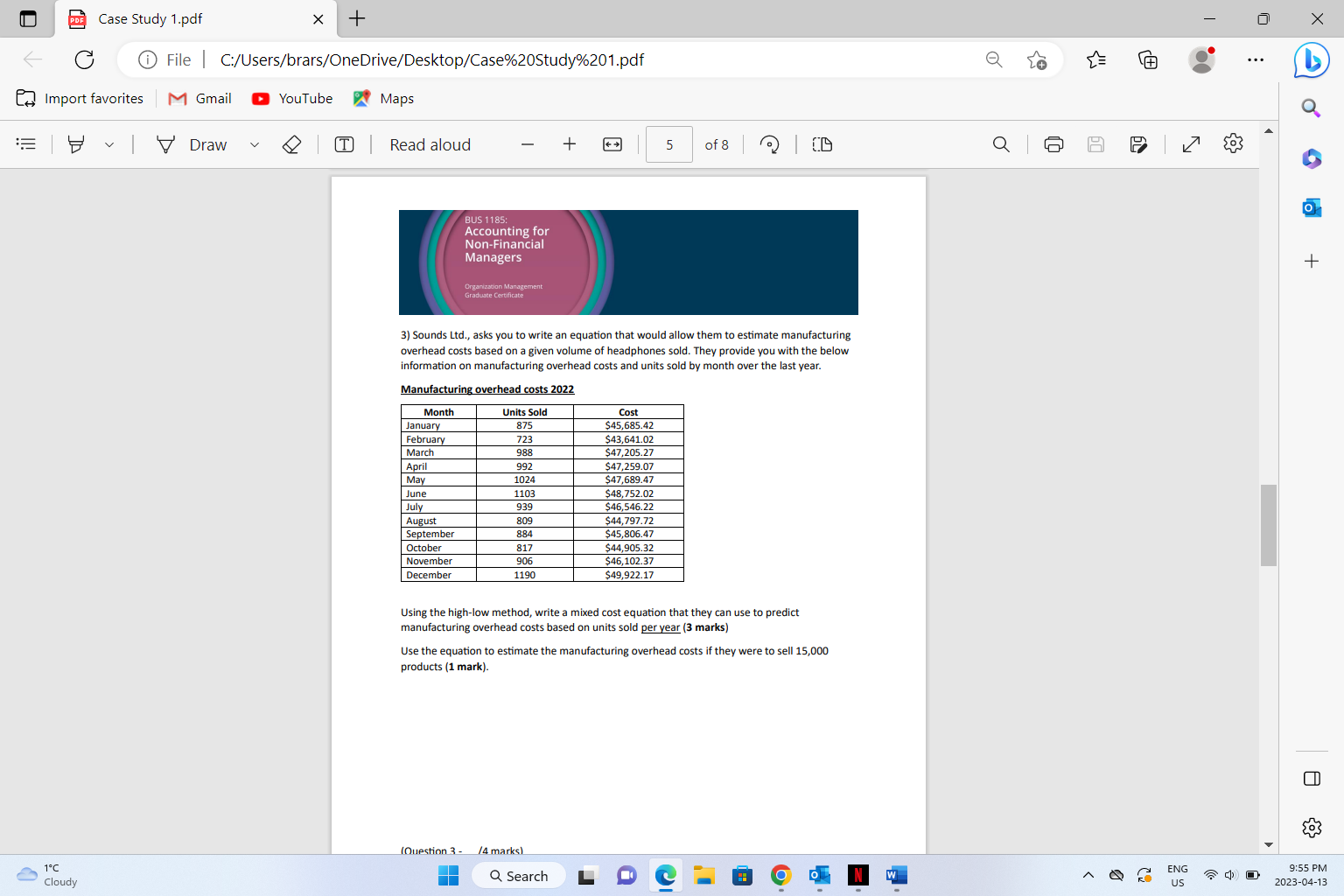
Task: Activate the Add text tool
Action: point(344,143)
